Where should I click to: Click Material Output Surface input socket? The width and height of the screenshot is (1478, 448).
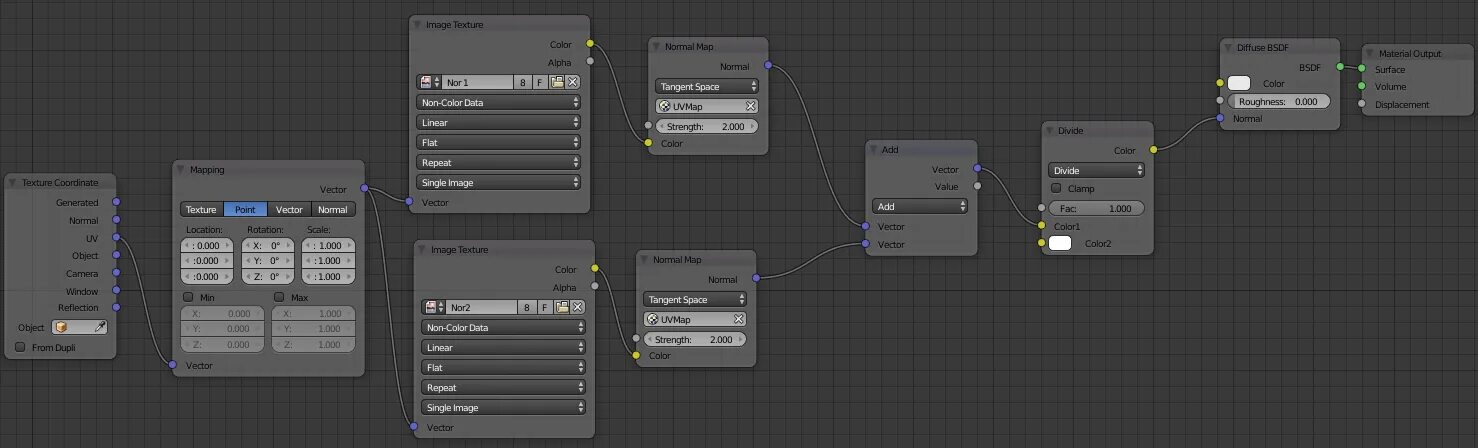tap(1362, 69)
